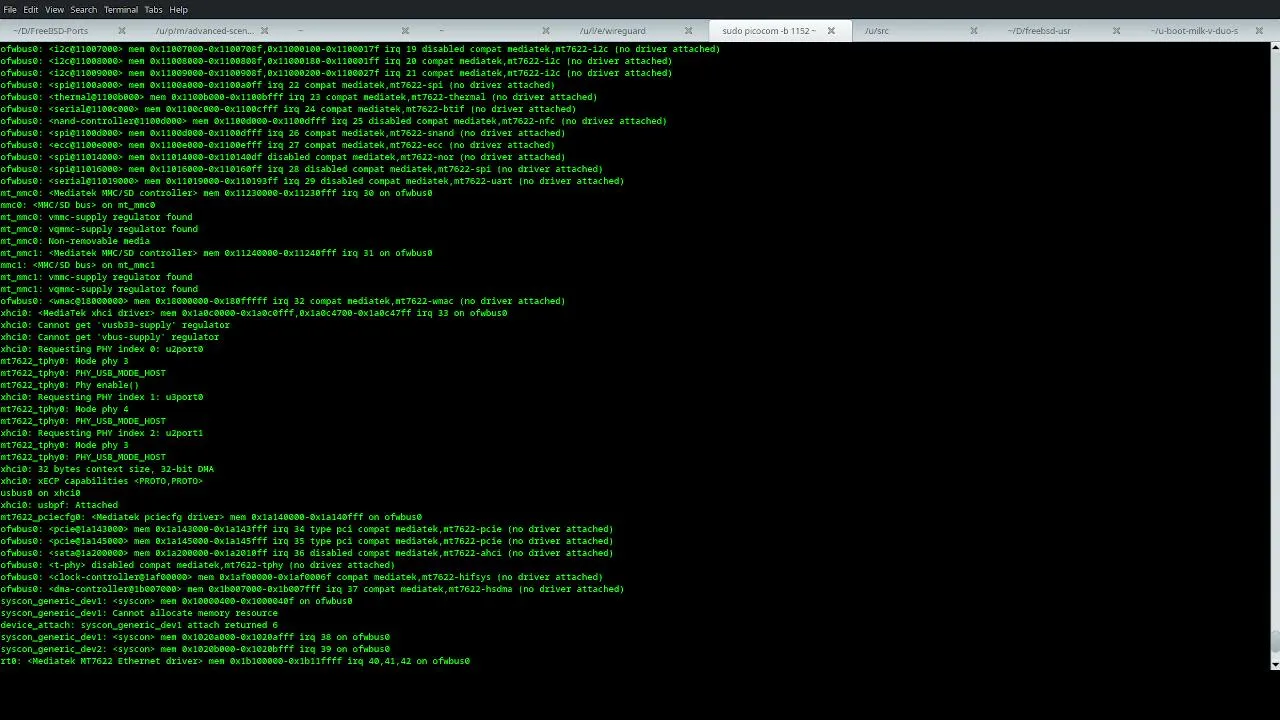Click the line 'mt_mmc0: Non-removable media'
The width and height of the screenshot is (1280, 720).
[75, 241]
